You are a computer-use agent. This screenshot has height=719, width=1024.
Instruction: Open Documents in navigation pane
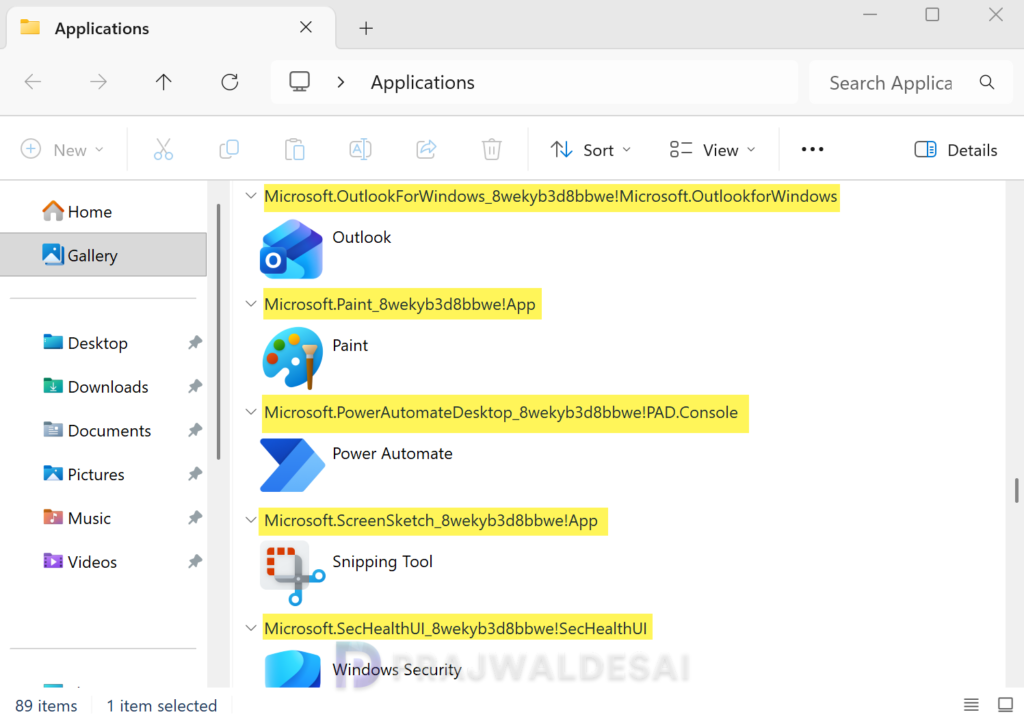(97, 430)
